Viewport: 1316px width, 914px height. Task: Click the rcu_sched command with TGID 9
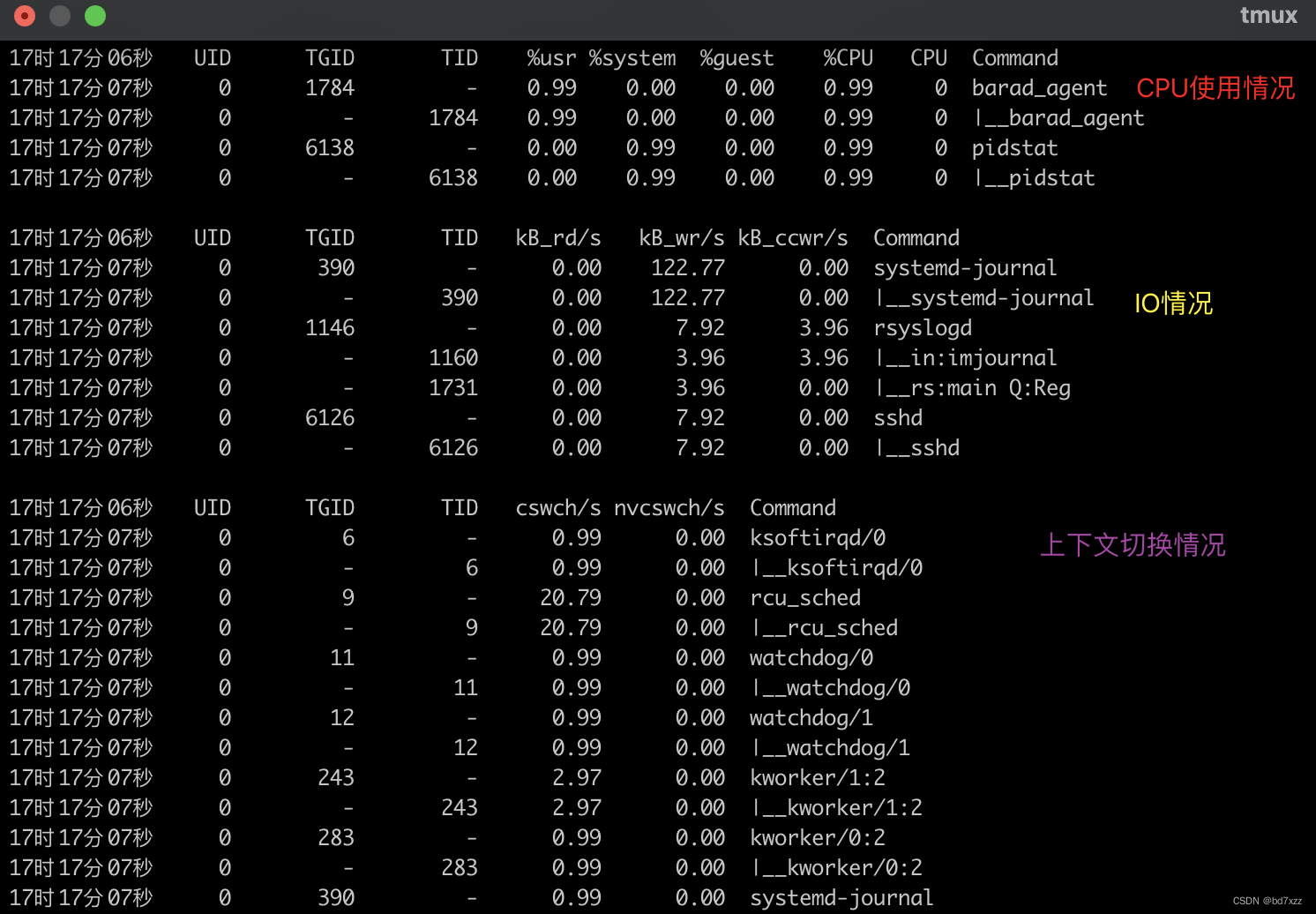[805, 598]
